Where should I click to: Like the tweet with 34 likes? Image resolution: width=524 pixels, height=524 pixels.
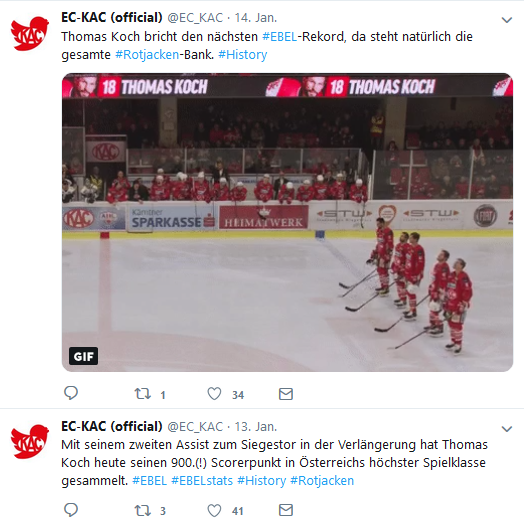point(214,394)
